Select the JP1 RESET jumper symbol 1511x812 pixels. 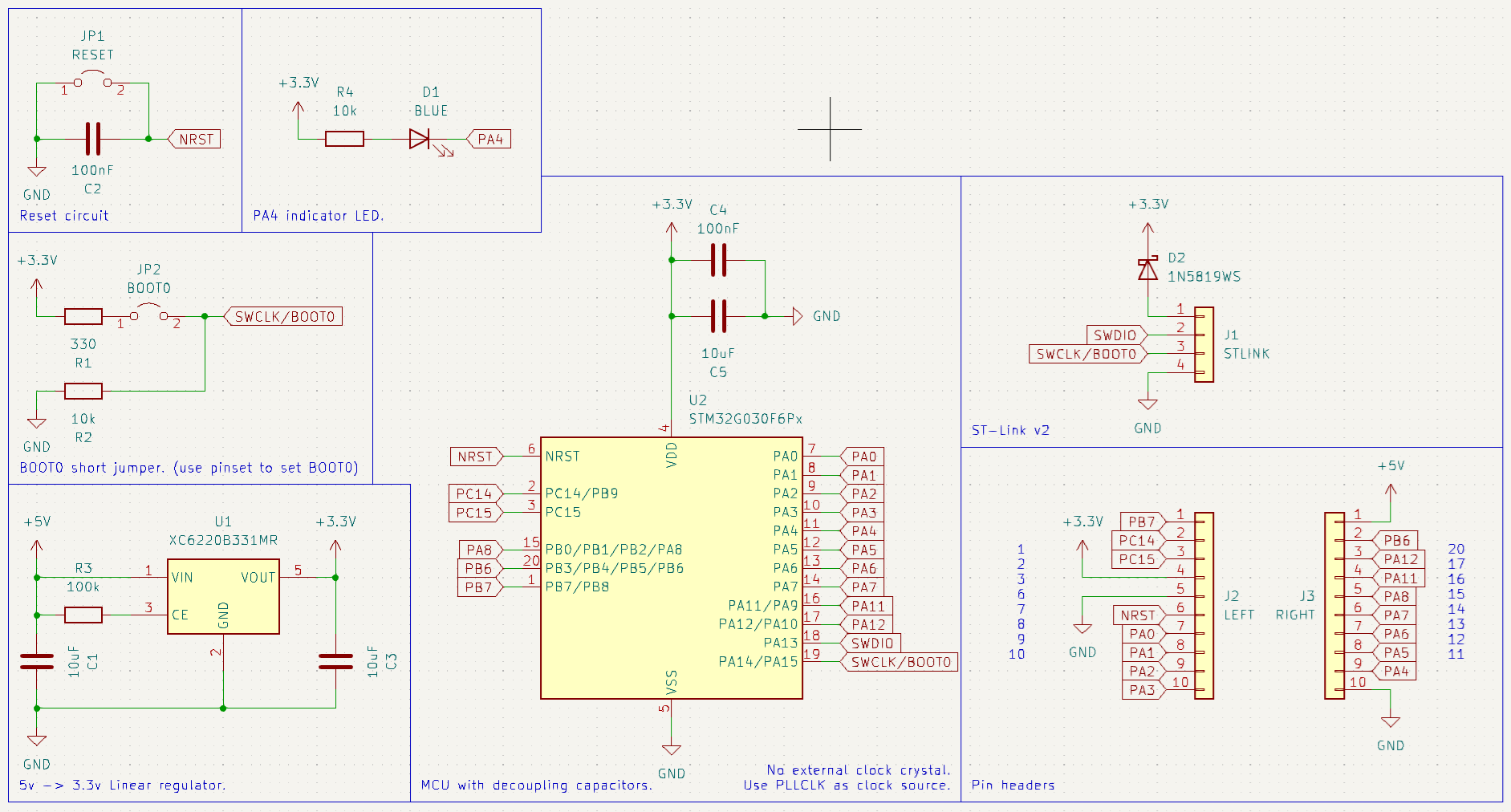92,79
